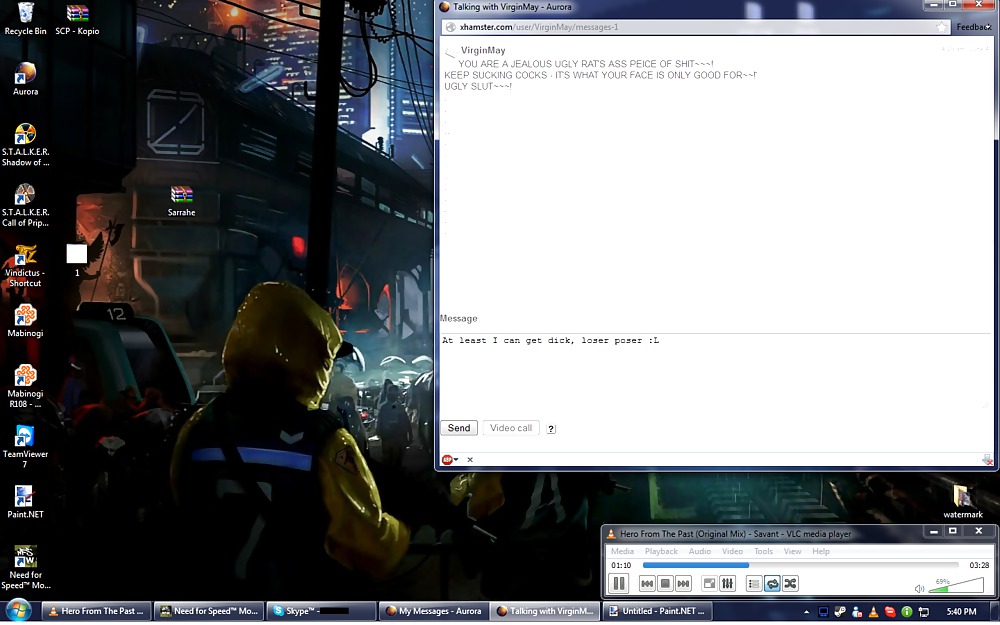Stop playback in VLC
The image size is (1000, 625).
(665, 584)
